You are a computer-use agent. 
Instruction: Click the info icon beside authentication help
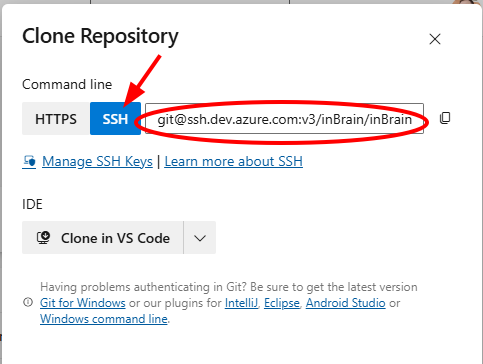(x=28, y=302)
